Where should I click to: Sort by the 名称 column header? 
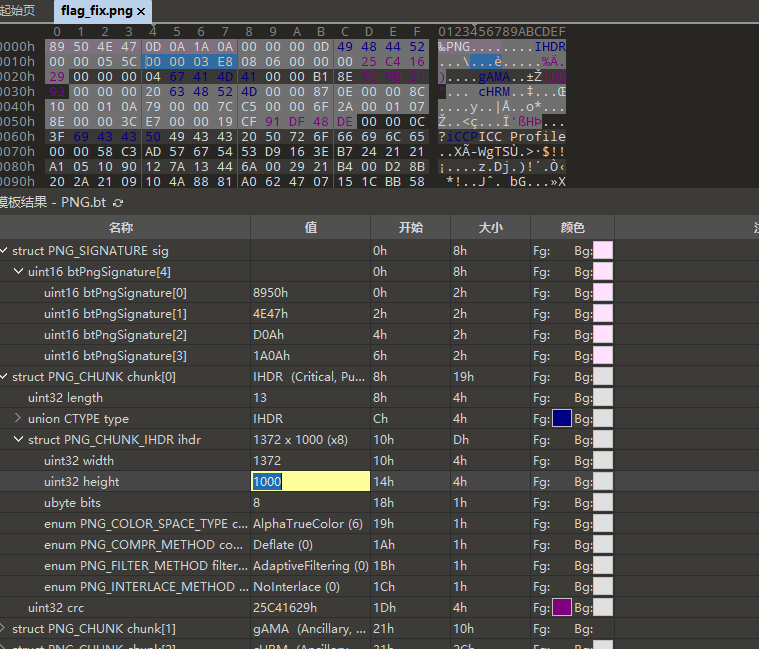[x=120, y=228]
